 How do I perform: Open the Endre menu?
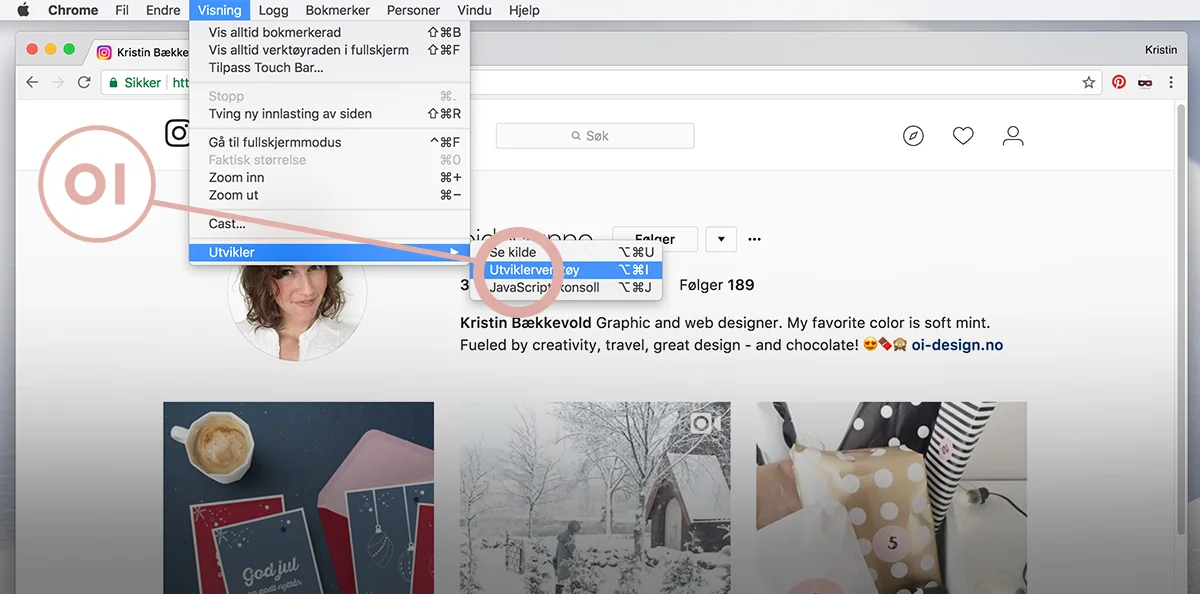click(163, 10)
